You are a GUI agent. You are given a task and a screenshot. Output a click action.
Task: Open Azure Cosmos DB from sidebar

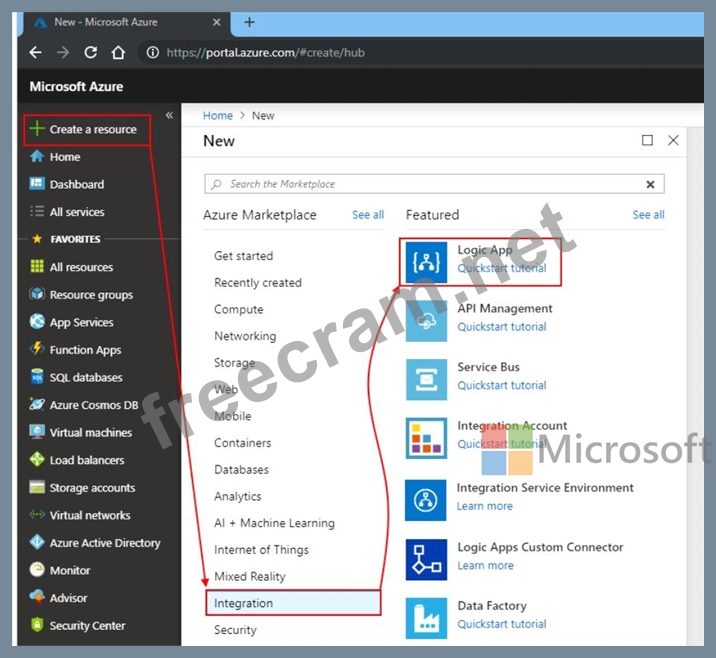93,405
